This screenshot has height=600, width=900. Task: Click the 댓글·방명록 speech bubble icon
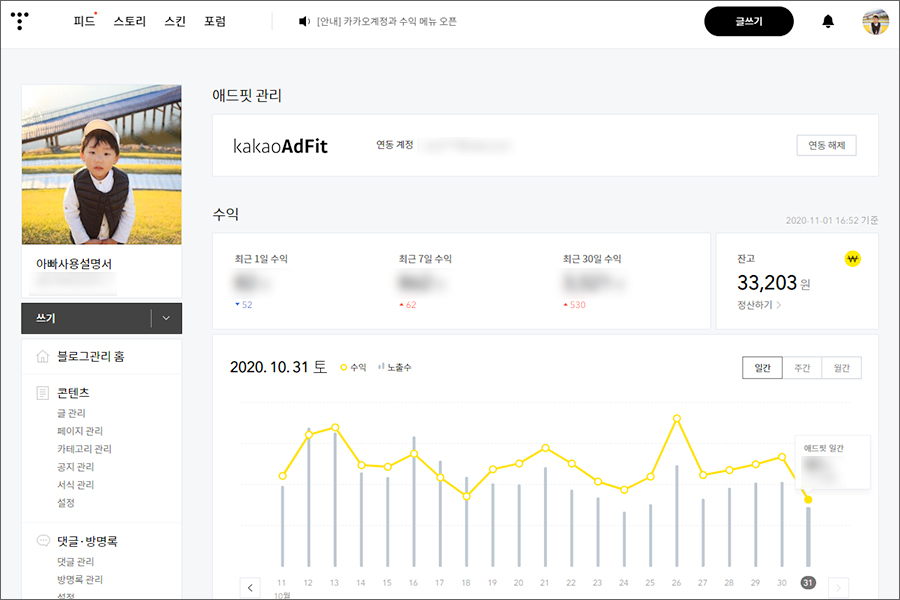click(43, 540)
